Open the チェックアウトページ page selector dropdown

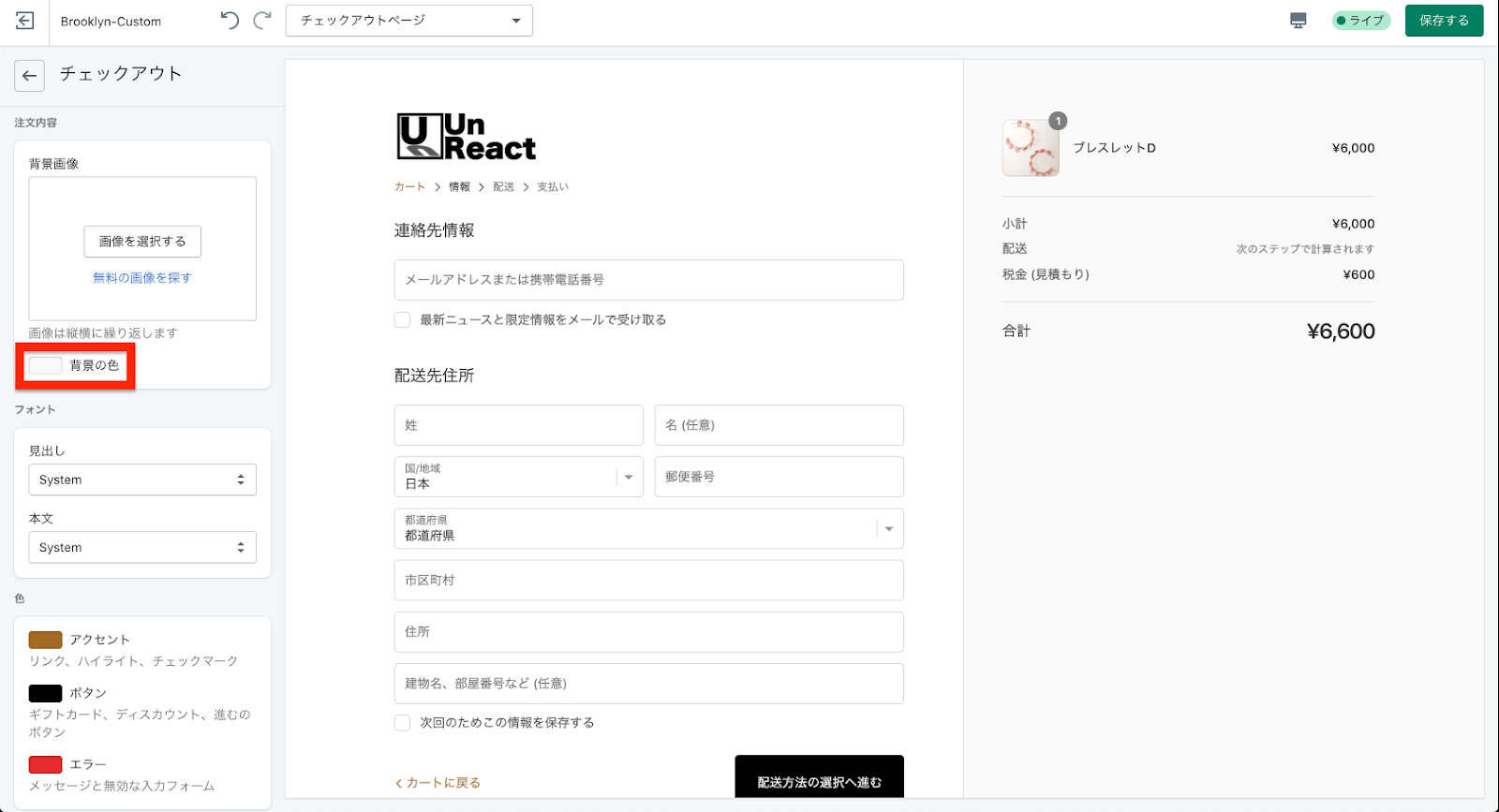point(408,21)
